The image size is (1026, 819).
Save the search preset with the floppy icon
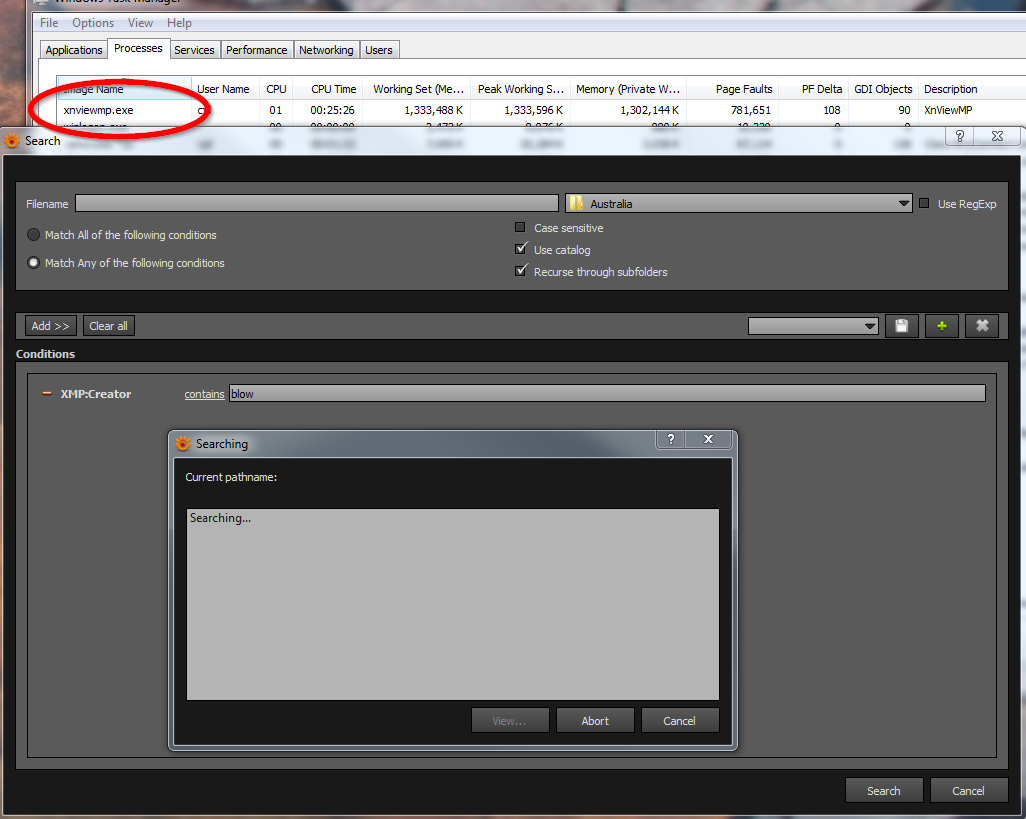tap(902, 326)
